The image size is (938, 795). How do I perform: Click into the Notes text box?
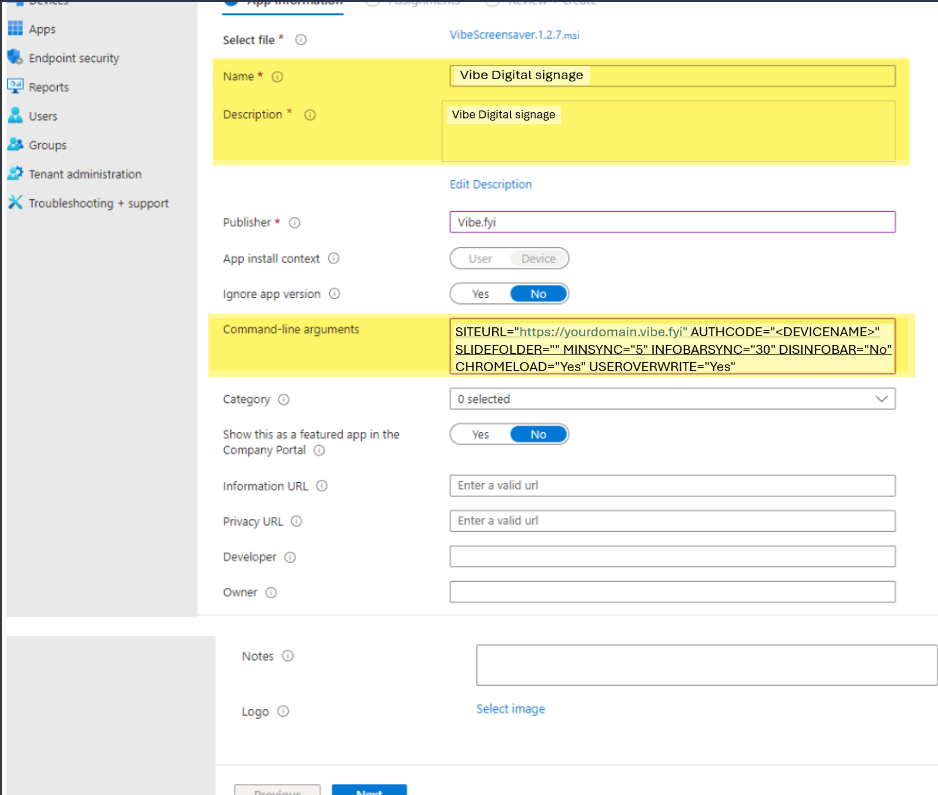coord(706,665)
